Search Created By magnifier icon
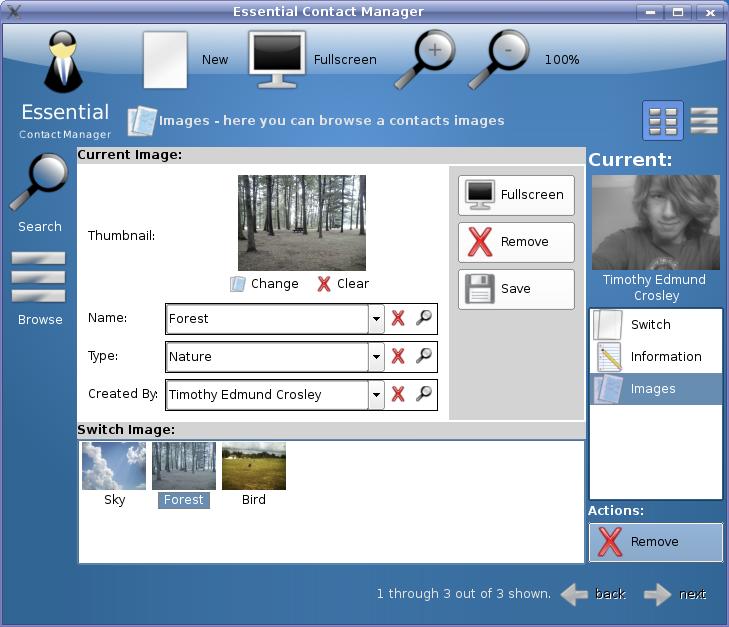729x627 pixels. pos(424,394)
